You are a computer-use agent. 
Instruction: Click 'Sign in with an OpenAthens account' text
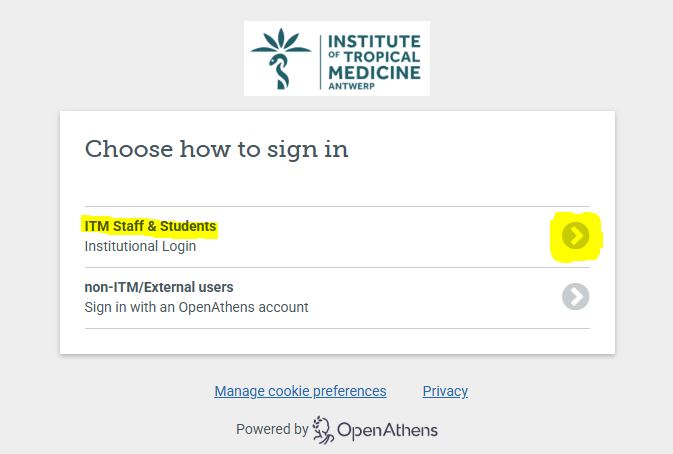click(x=196, y=307)
